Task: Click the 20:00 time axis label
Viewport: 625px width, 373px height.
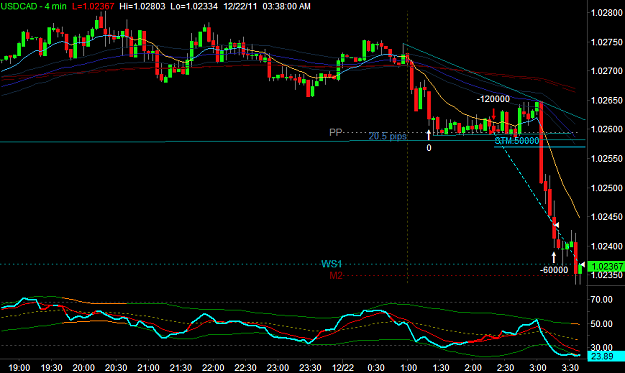Action: tap(84, 367)
